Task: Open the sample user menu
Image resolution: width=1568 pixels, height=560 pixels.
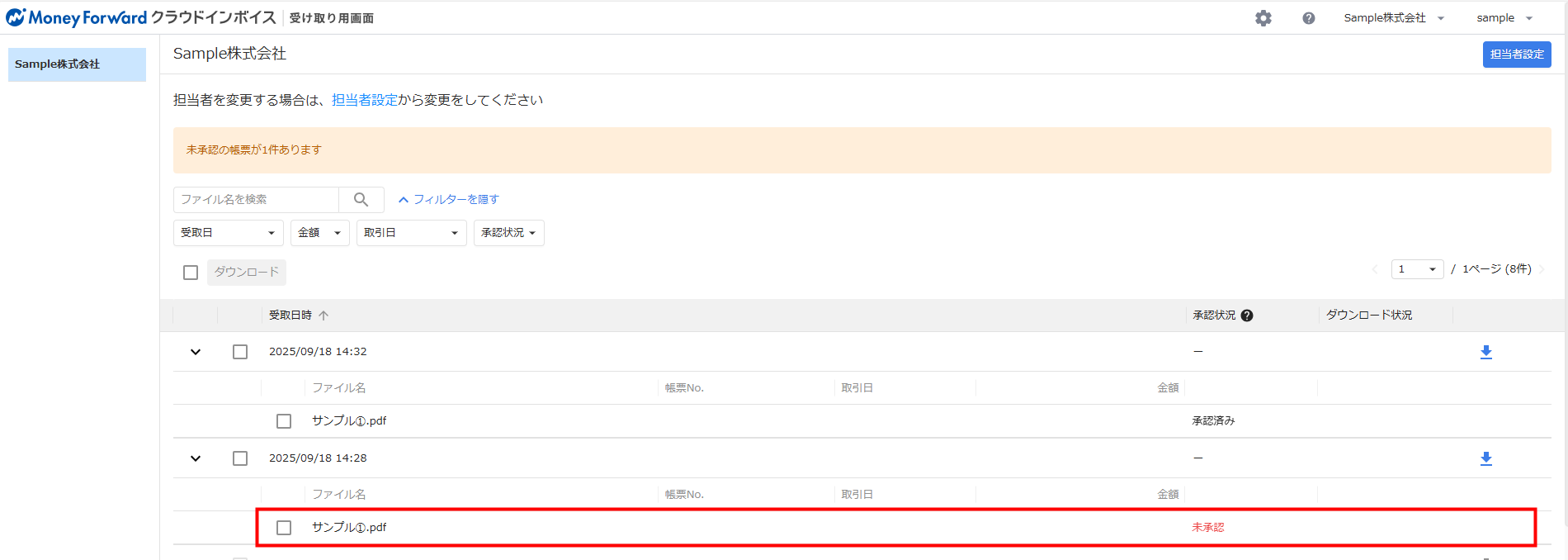Action: (x=1504, y=18)
